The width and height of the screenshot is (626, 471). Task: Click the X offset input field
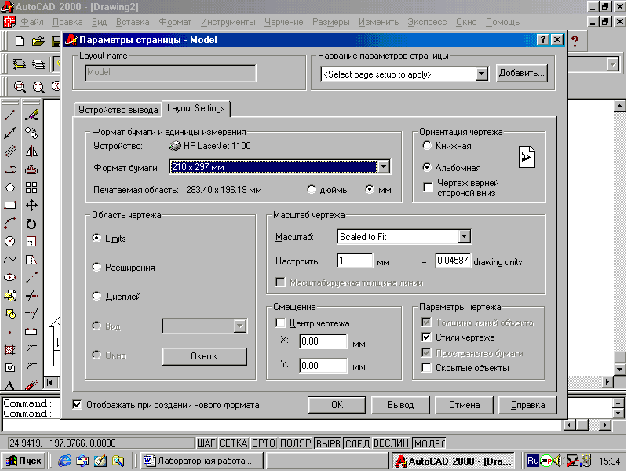tap(323, 341)
